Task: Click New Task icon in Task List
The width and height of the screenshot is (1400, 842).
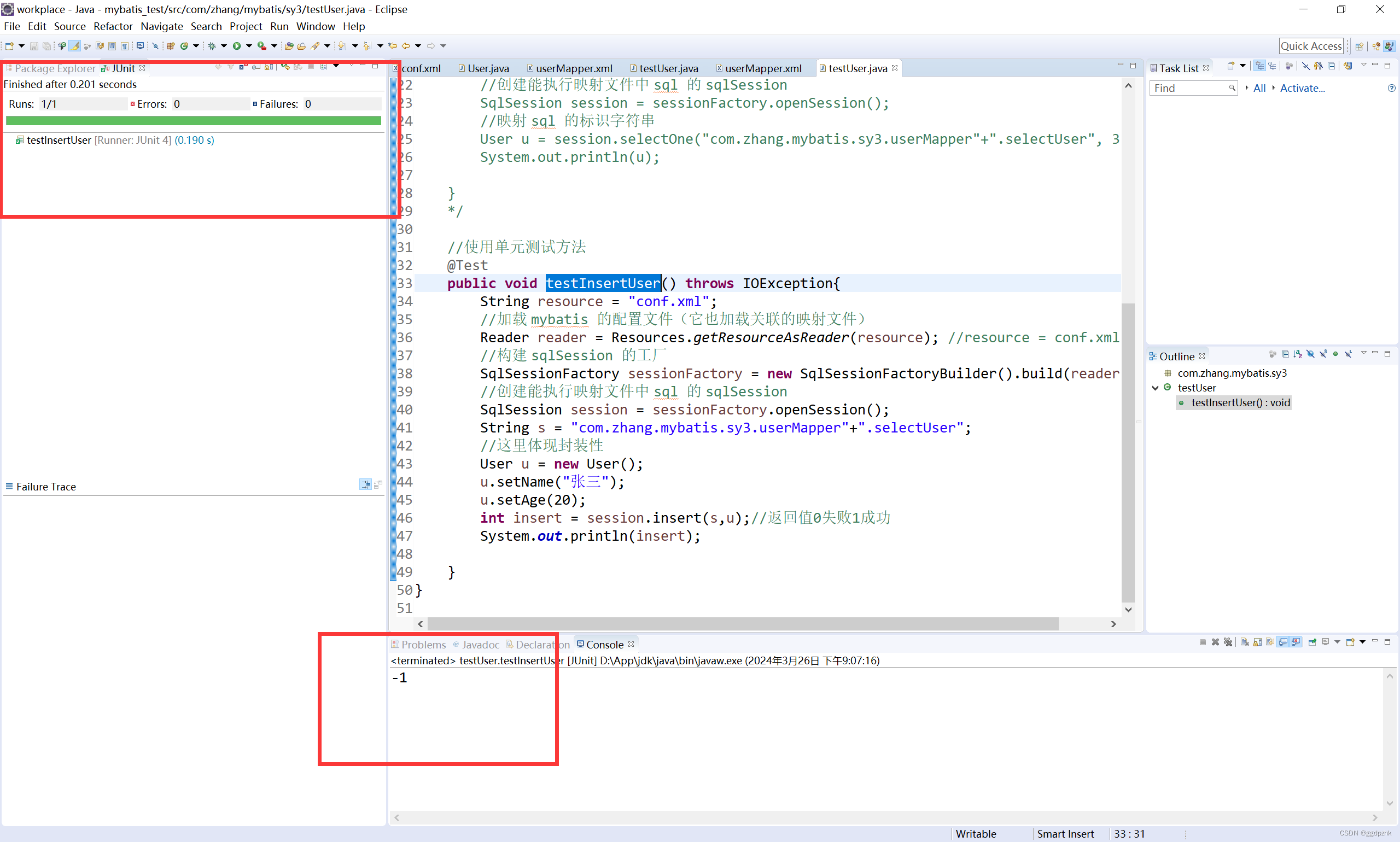Action: coord(1230,66)
